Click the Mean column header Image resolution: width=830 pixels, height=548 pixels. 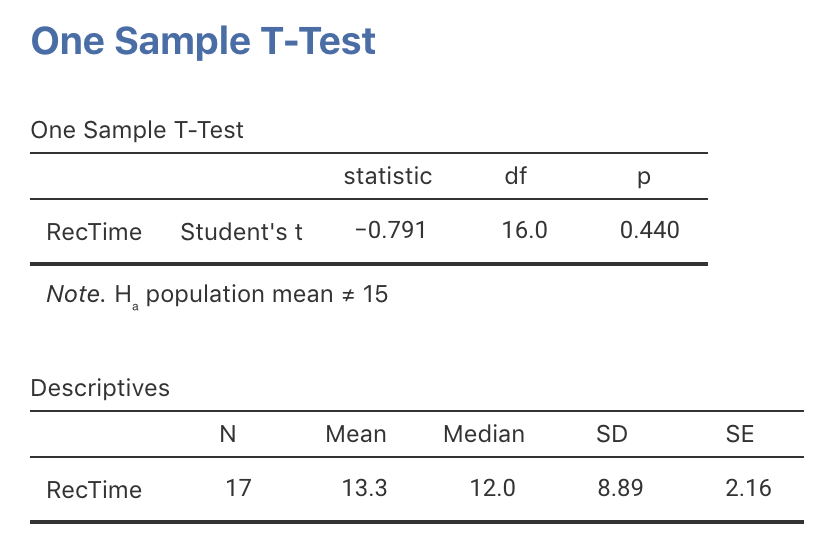[356, 434]
